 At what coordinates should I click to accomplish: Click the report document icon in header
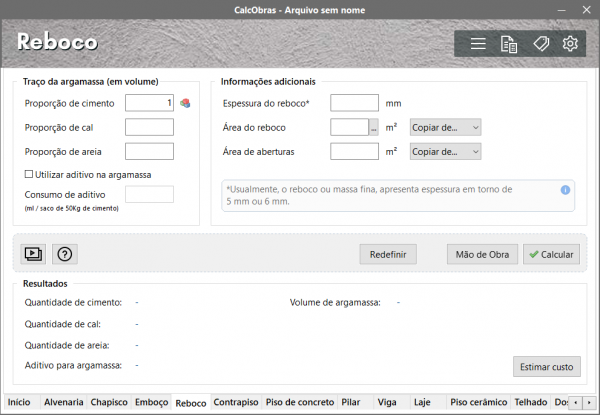click(x=509, y=44)
